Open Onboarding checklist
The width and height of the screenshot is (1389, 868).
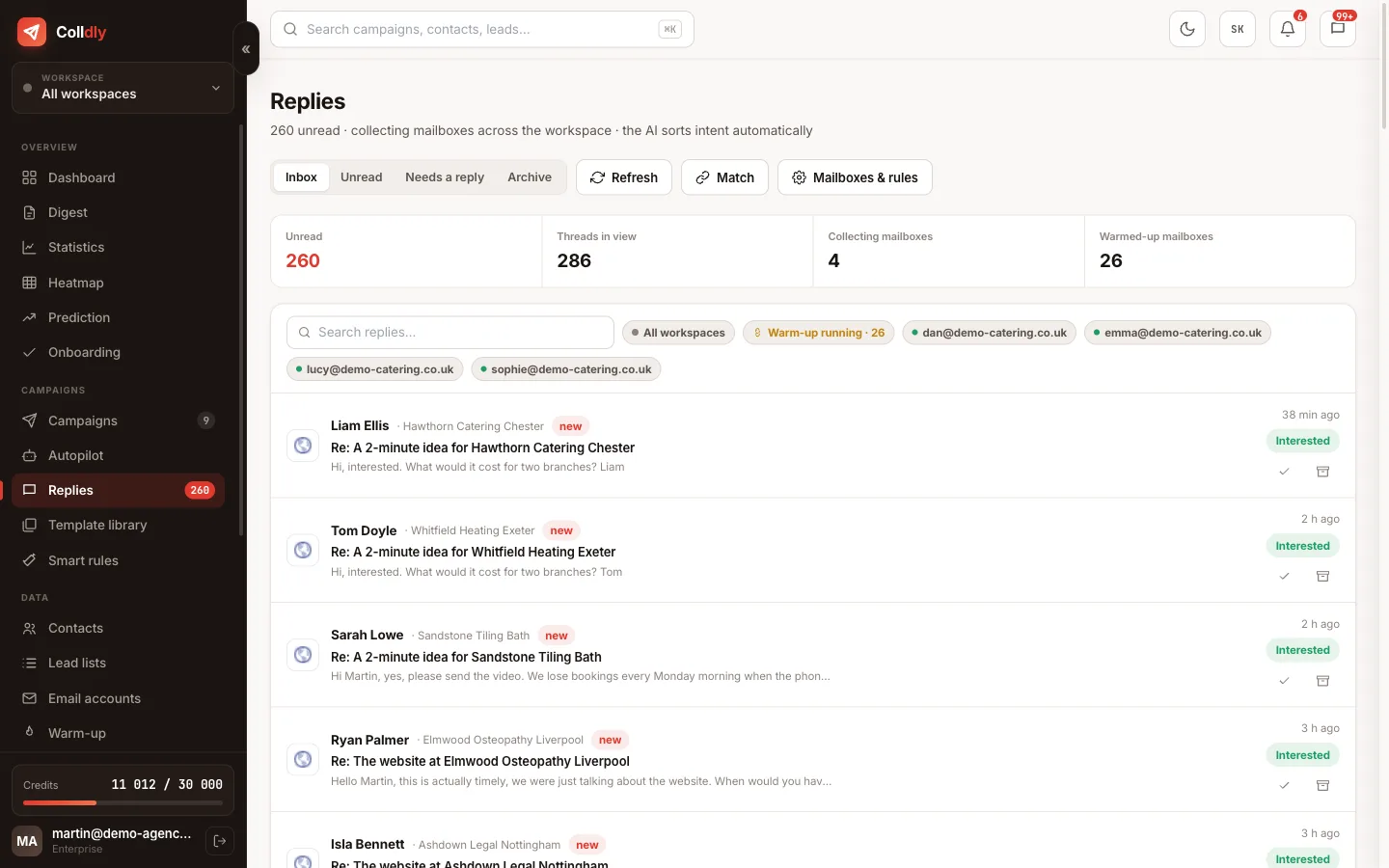[118, 352]
